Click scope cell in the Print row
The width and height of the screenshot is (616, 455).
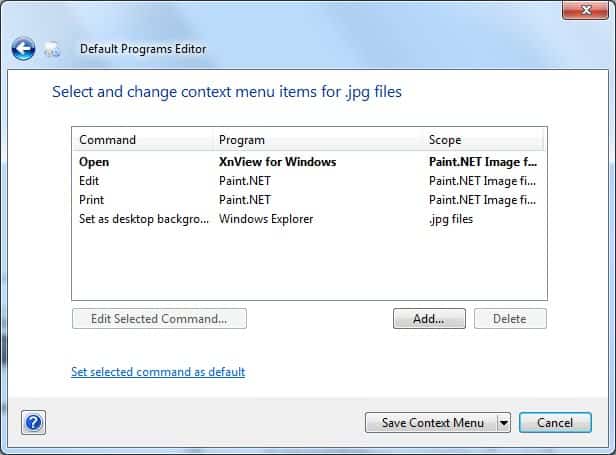coord(482,200)
